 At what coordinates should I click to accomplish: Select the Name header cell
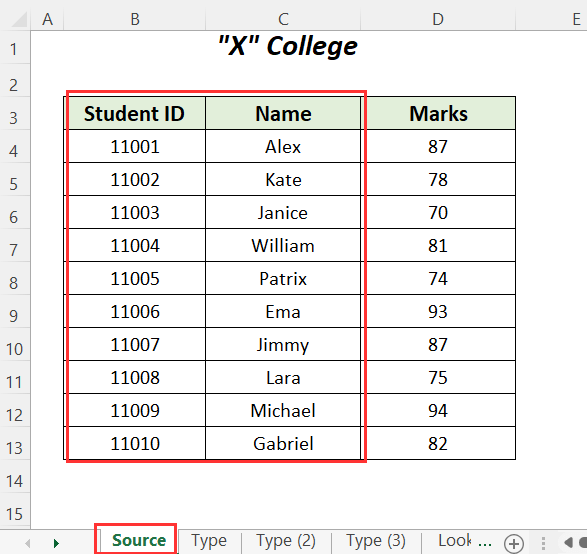283,113
